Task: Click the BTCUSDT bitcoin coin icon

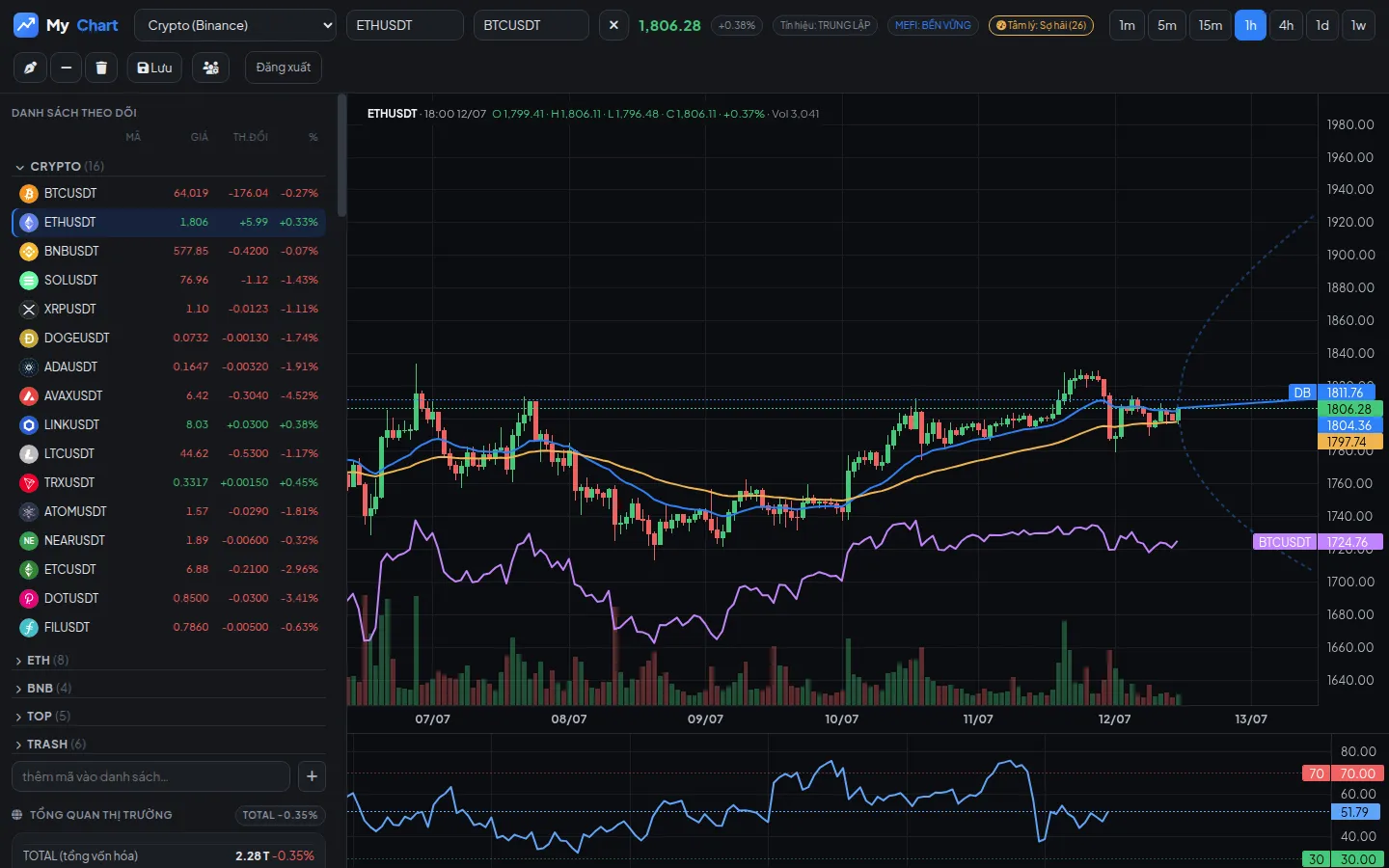Action: 29,193
